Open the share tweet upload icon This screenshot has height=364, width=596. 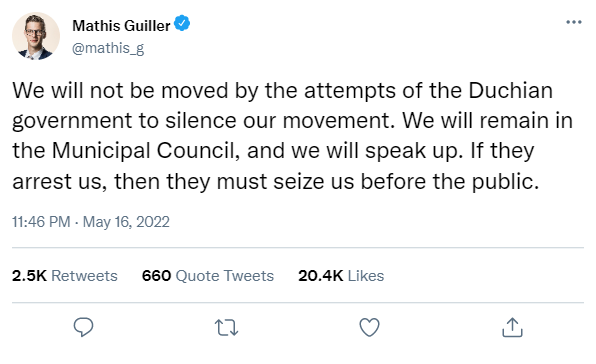(512, 327)
